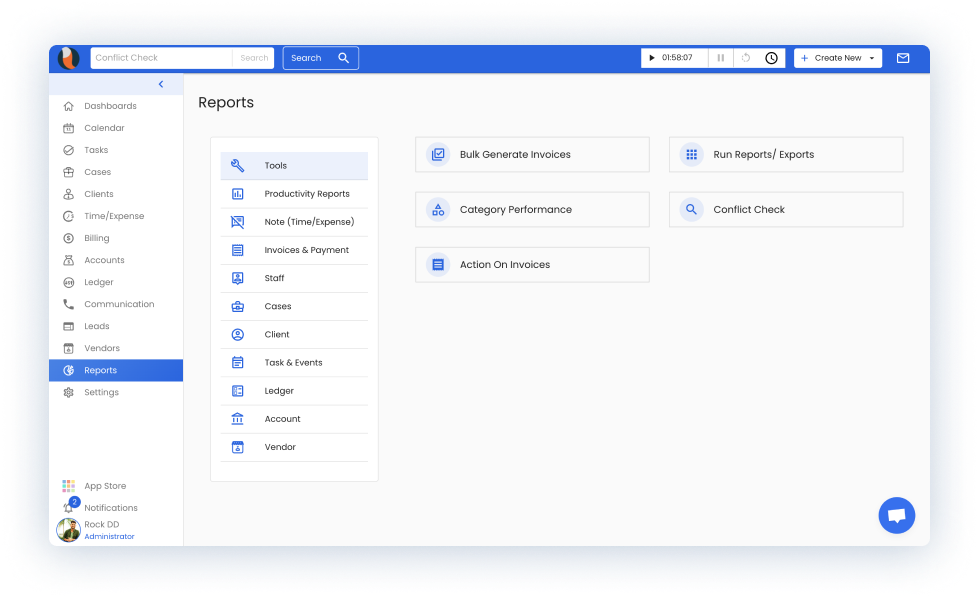Open the Billing section

click(x=96, y=238)
